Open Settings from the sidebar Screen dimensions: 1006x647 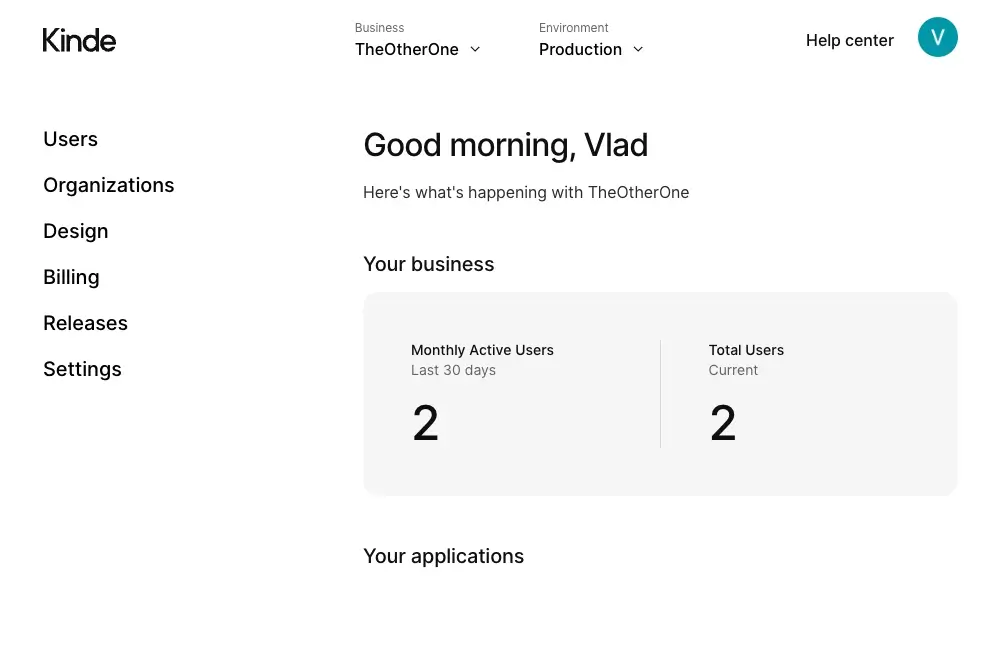click(x=82, y=369)
